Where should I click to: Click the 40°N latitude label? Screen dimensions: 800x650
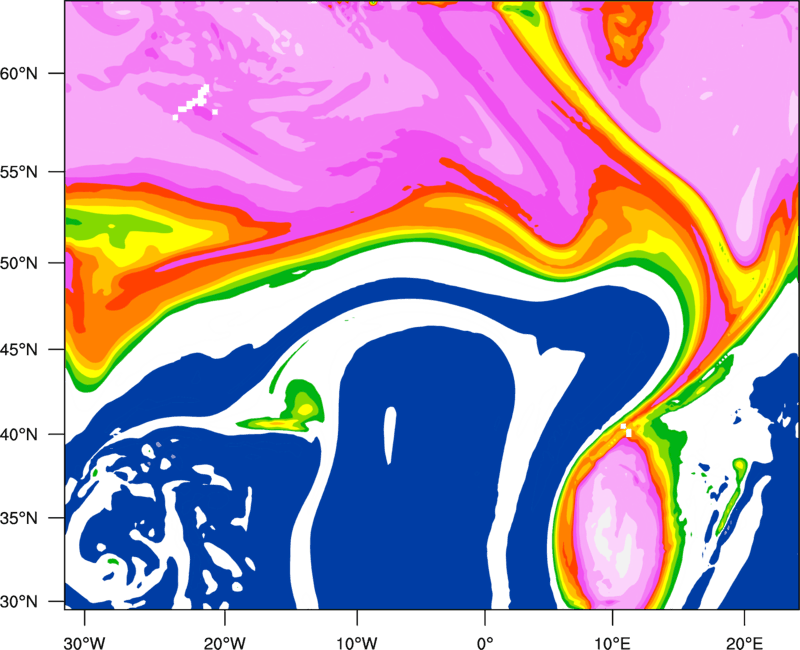click(19, 434)
